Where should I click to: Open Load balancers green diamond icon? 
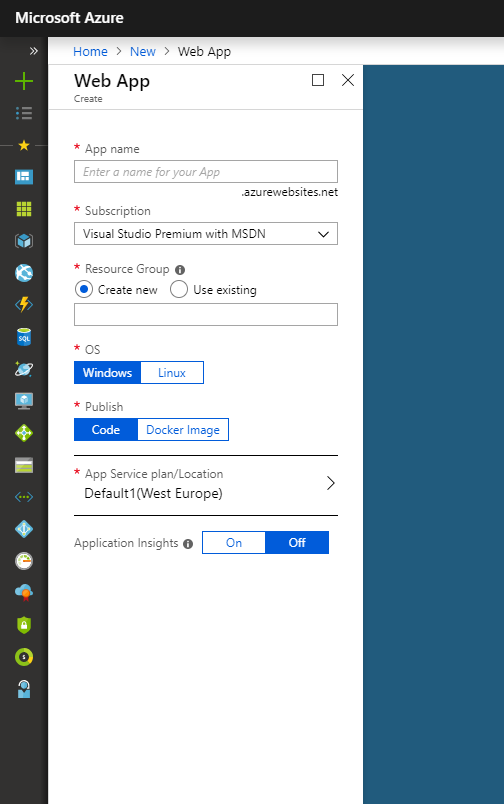[x=24, y=433]
